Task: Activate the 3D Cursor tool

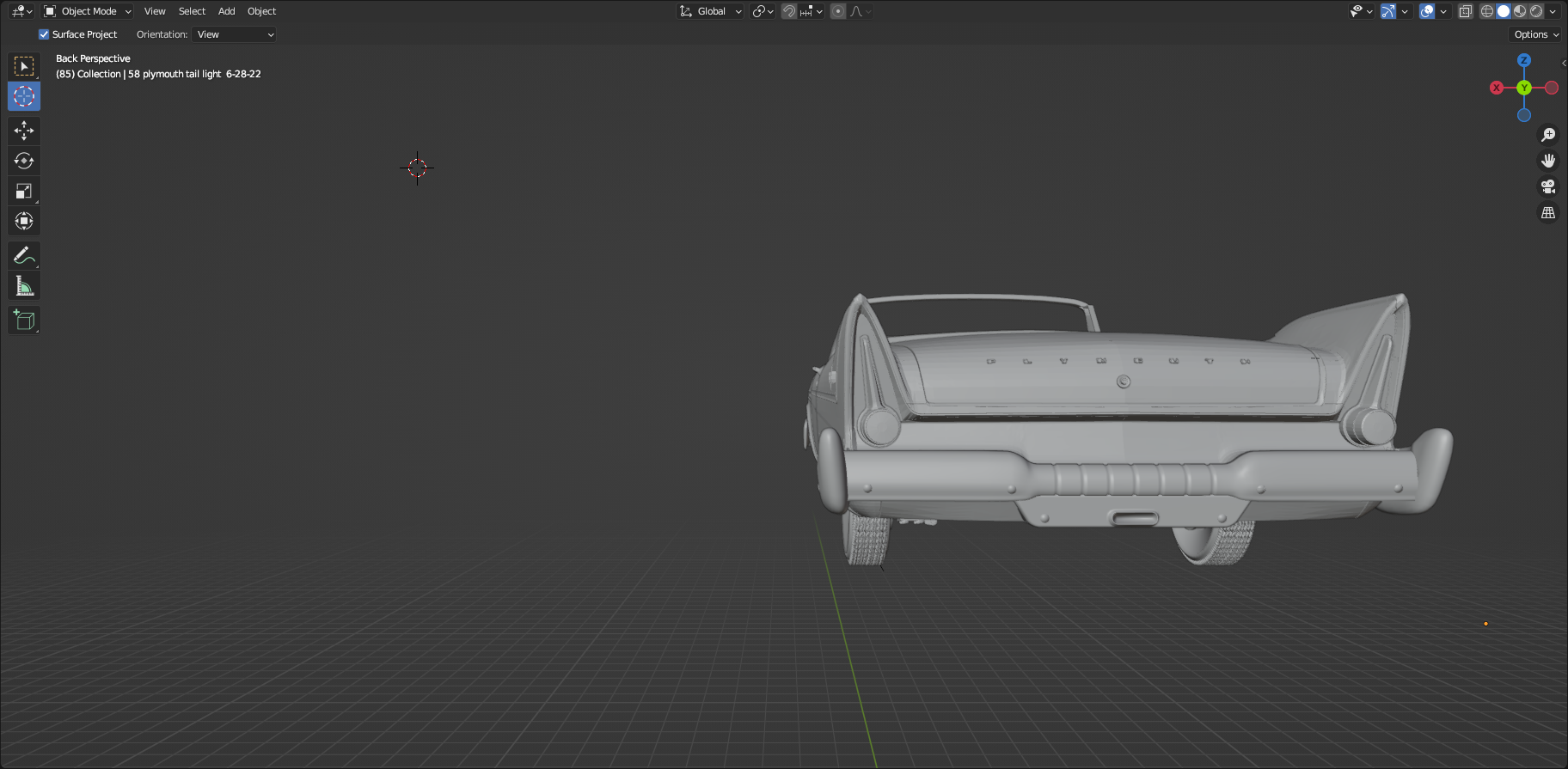Action: 24,96
